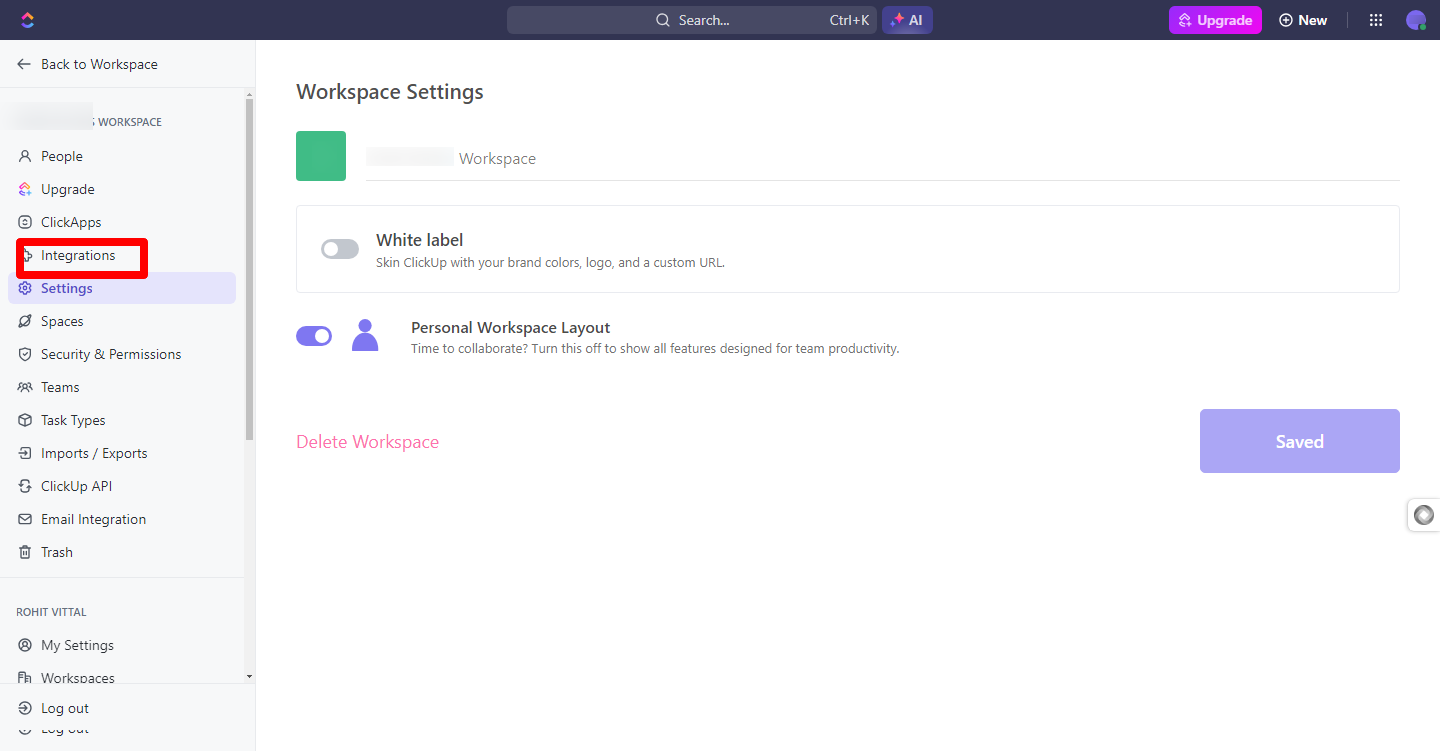
Task: Click the workspace name text field
Action: coord(882,158)
